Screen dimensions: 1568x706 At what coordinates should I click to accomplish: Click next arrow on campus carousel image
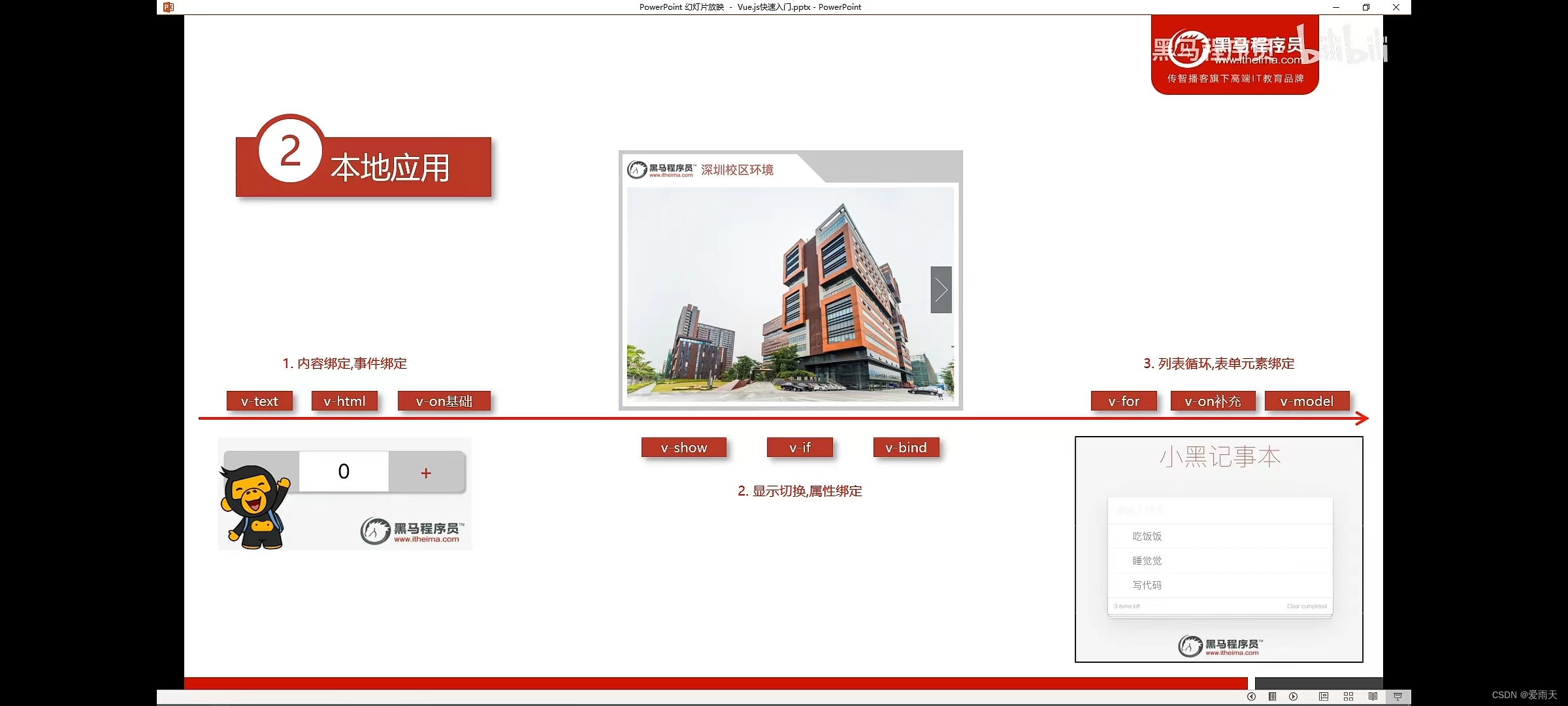(x=941, y=290)
